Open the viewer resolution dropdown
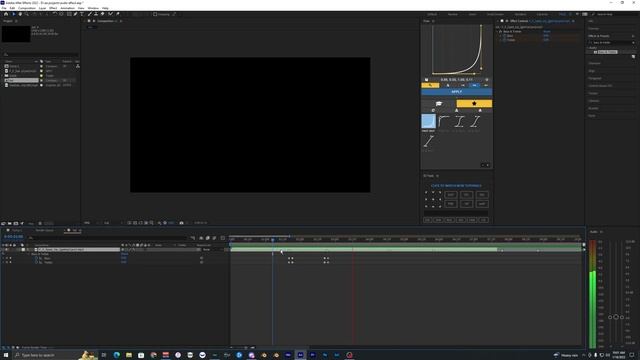This screenshot has height=360, width=640. (x=107, y=223)
